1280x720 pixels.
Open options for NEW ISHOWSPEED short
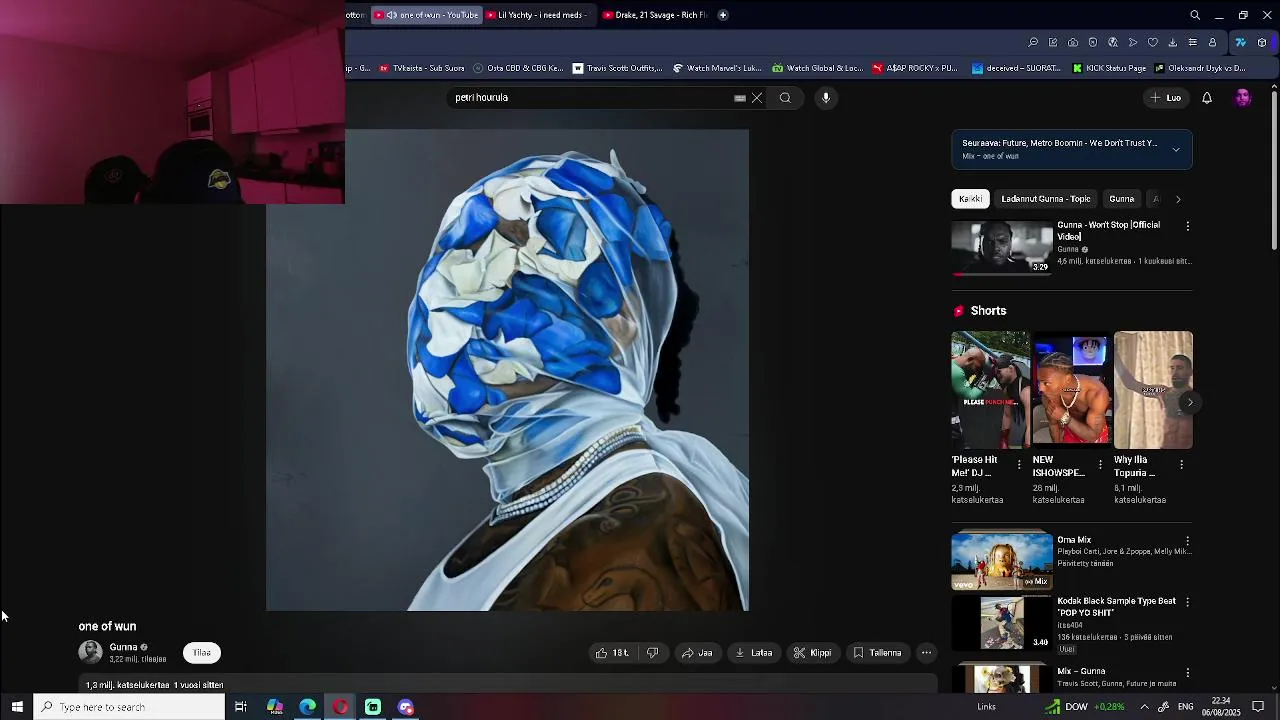pos(1101,465)
